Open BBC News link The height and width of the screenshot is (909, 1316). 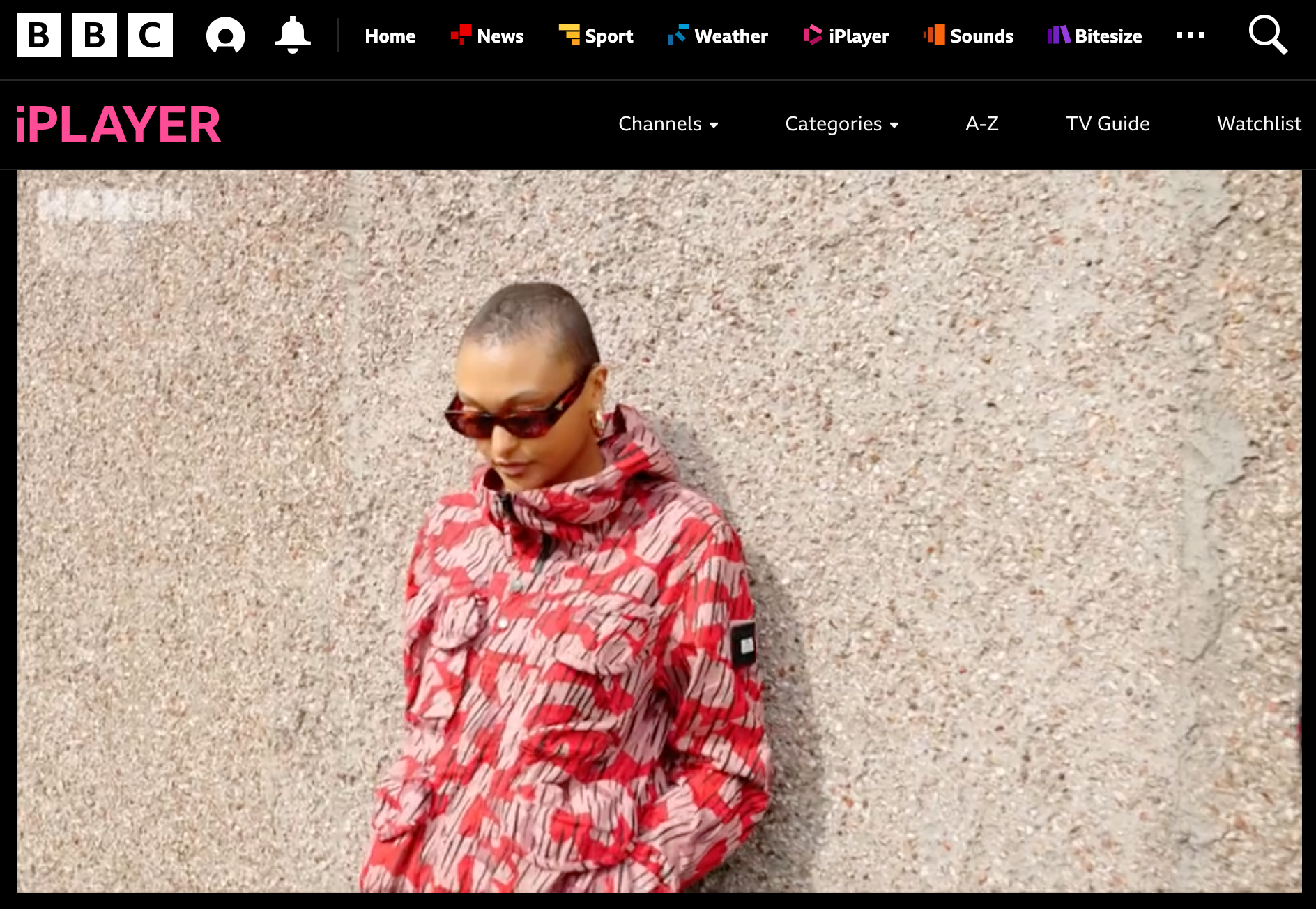tap(487, 36)
